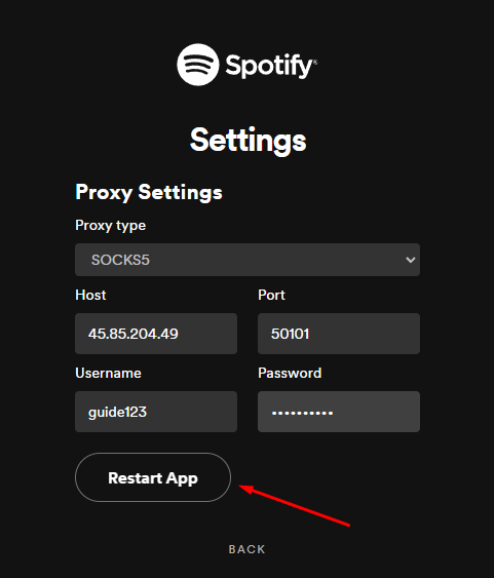494x578 pixels.
Task: Open the SOCKS5 proxy type combo box
Action: tap(247, 260)
